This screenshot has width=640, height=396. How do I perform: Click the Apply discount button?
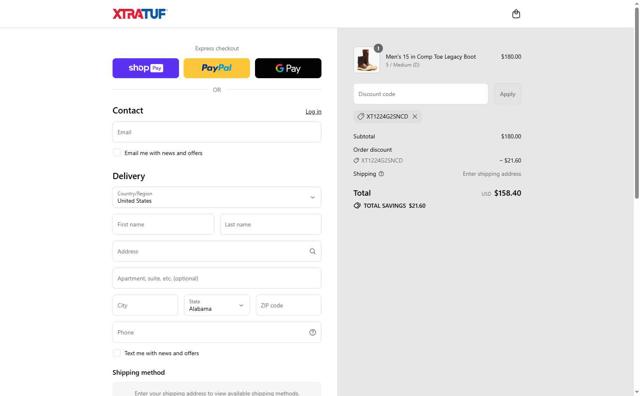click(x=507, y=94)
